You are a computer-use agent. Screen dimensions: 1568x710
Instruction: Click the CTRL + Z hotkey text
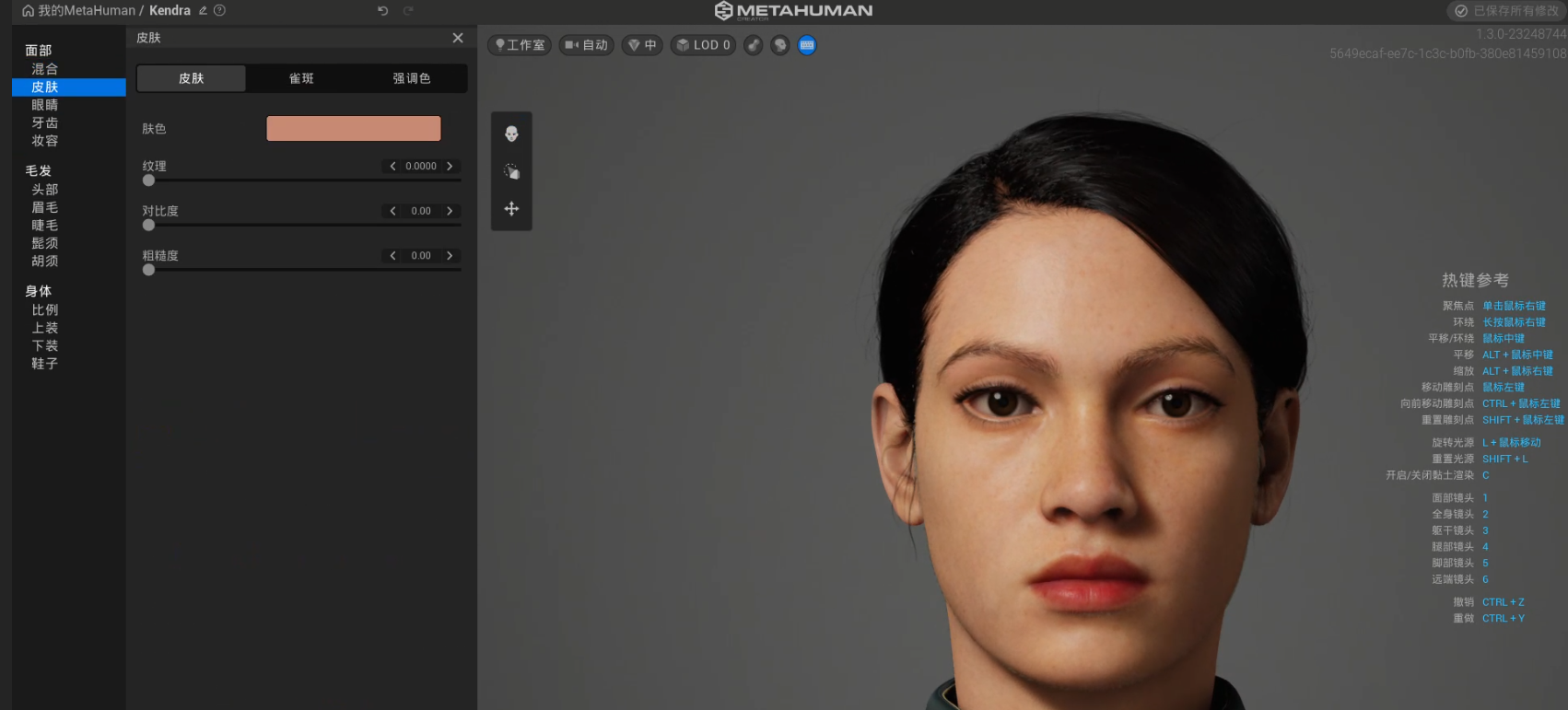point(1503,602)
